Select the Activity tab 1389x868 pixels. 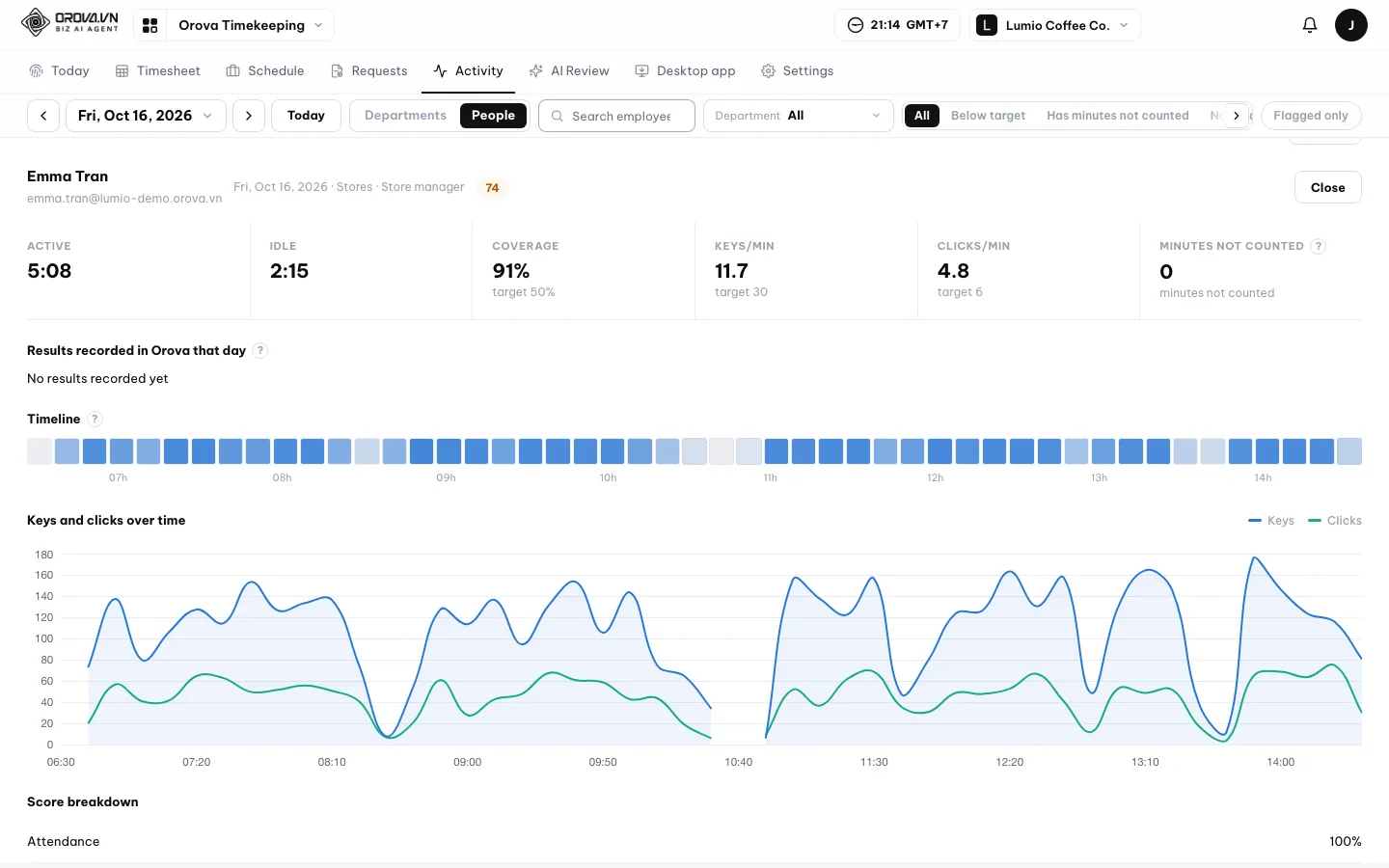[469, 71]
